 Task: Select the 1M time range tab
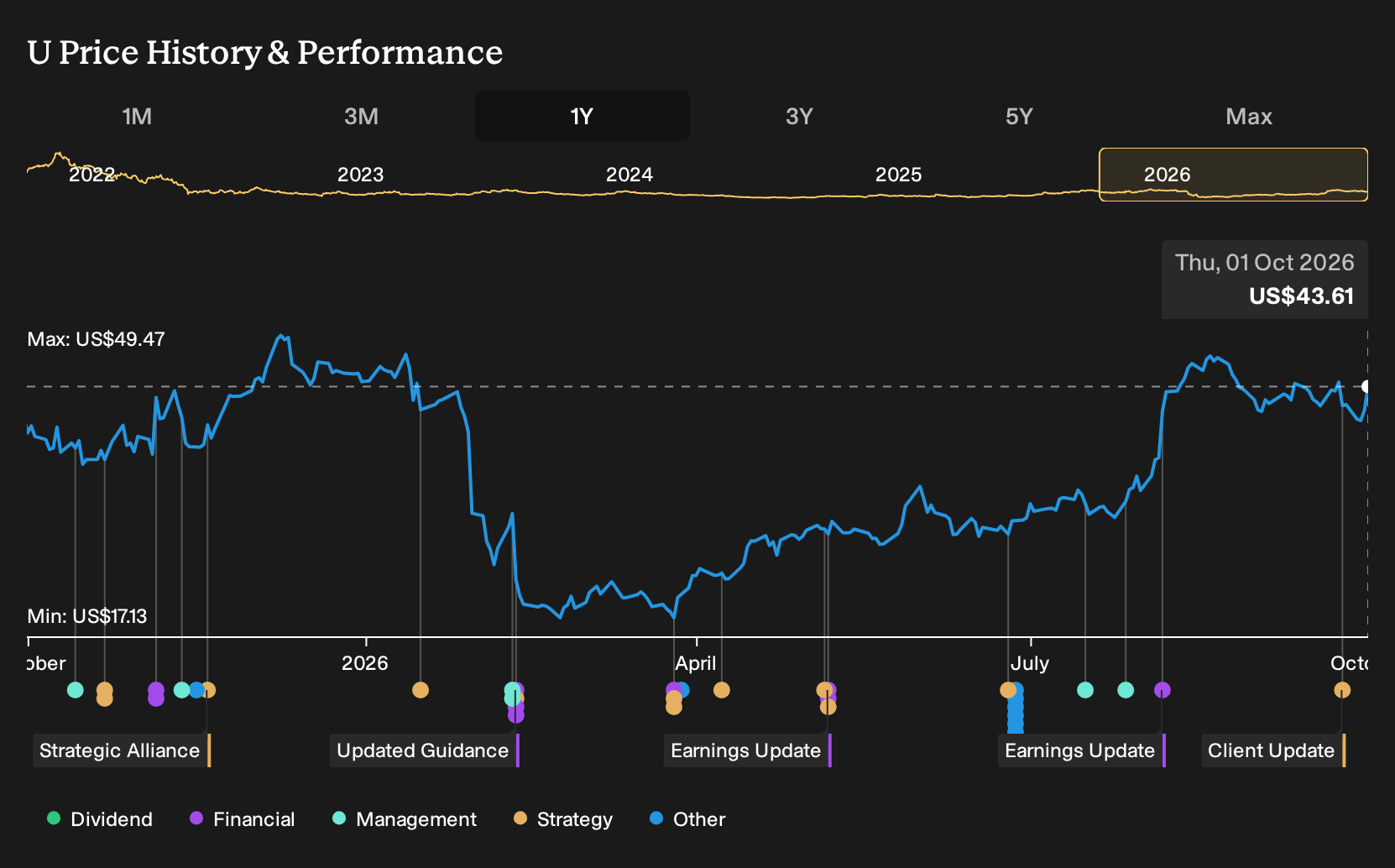pyautogui.click(x=137, y=116)
